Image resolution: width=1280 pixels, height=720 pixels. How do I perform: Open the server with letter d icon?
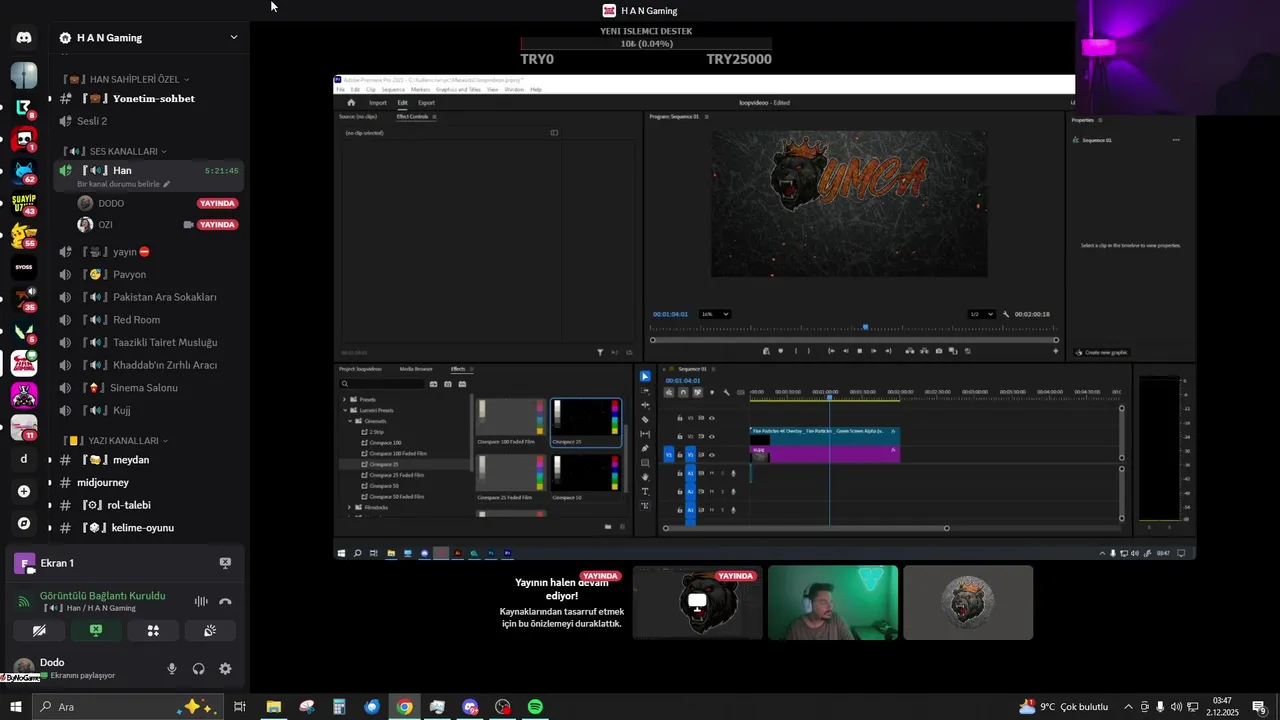(x=24, y=459)
